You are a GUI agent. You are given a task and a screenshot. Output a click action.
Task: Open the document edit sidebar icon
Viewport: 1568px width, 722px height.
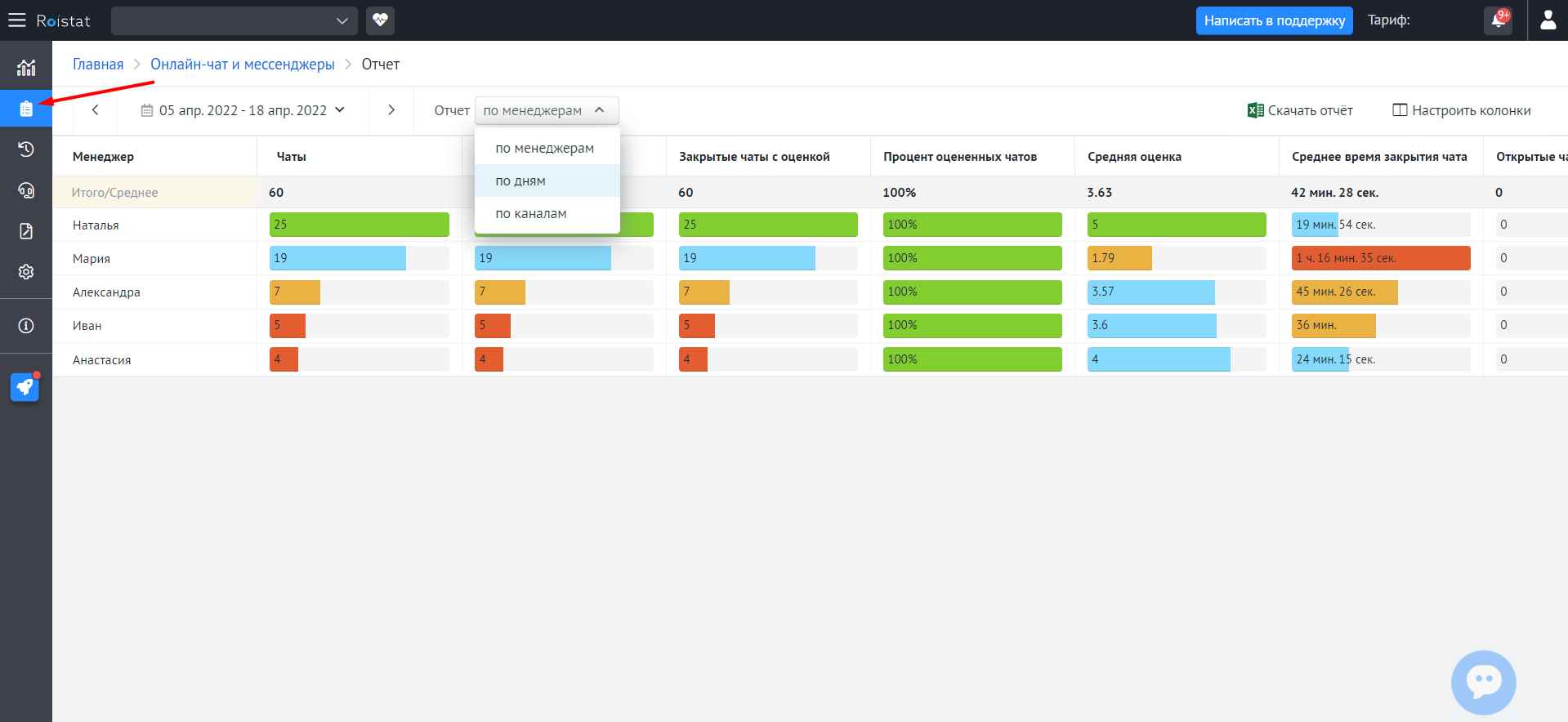[x=26, y=231]
